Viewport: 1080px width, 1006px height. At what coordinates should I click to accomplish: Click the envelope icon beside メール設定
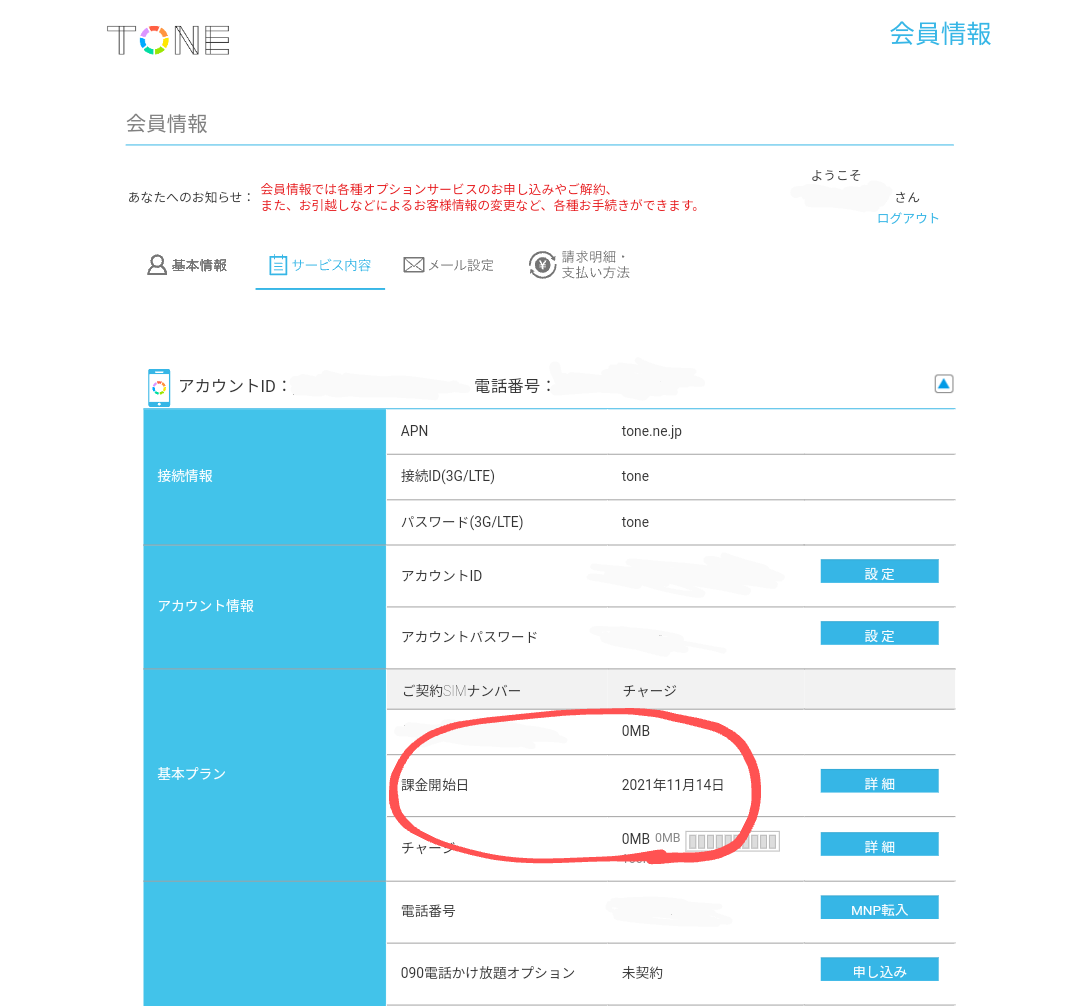click(x=413, y=265)
